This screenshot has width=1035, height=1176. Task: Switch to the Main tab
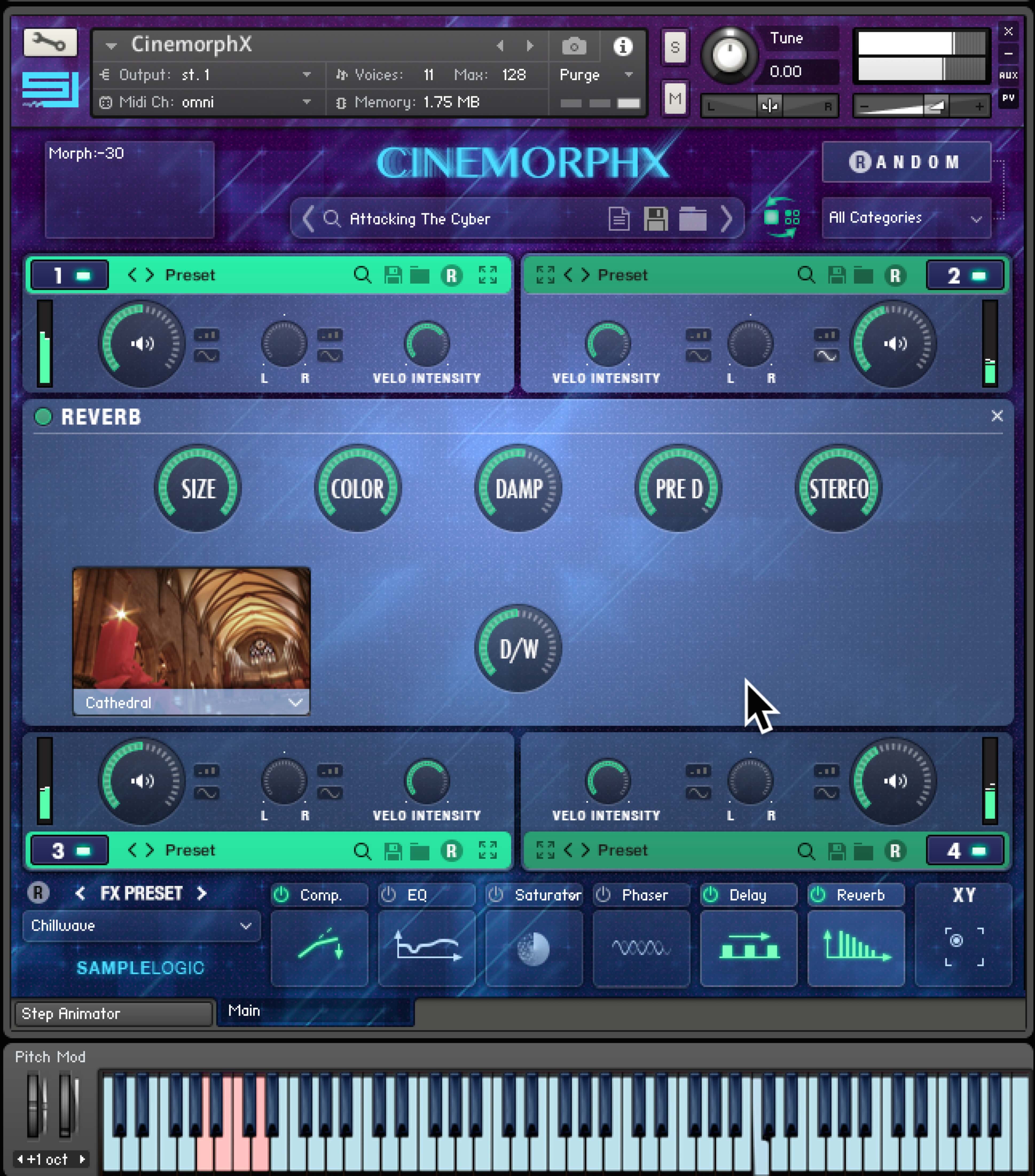click(x=315, y=1011)
